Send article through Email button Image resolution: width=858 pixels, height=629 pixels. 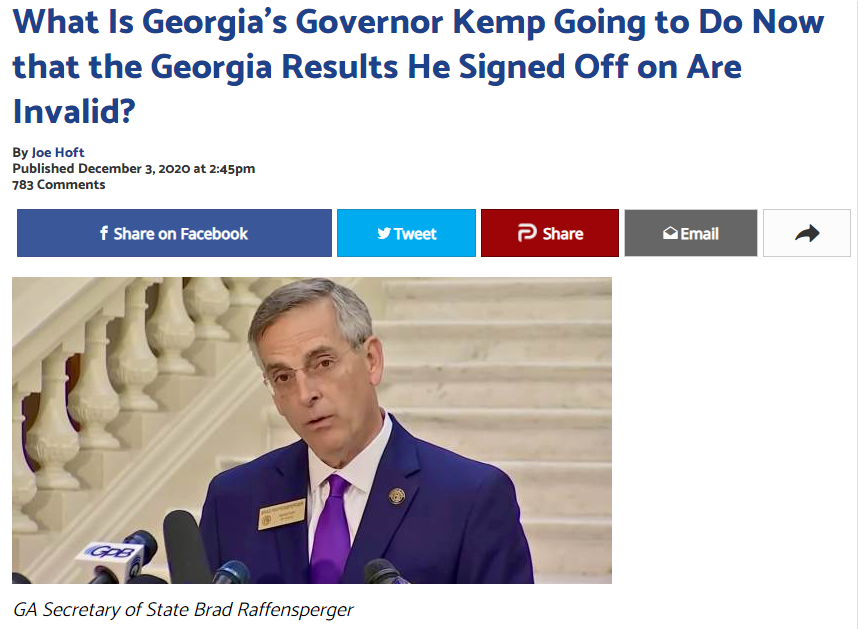691,233
